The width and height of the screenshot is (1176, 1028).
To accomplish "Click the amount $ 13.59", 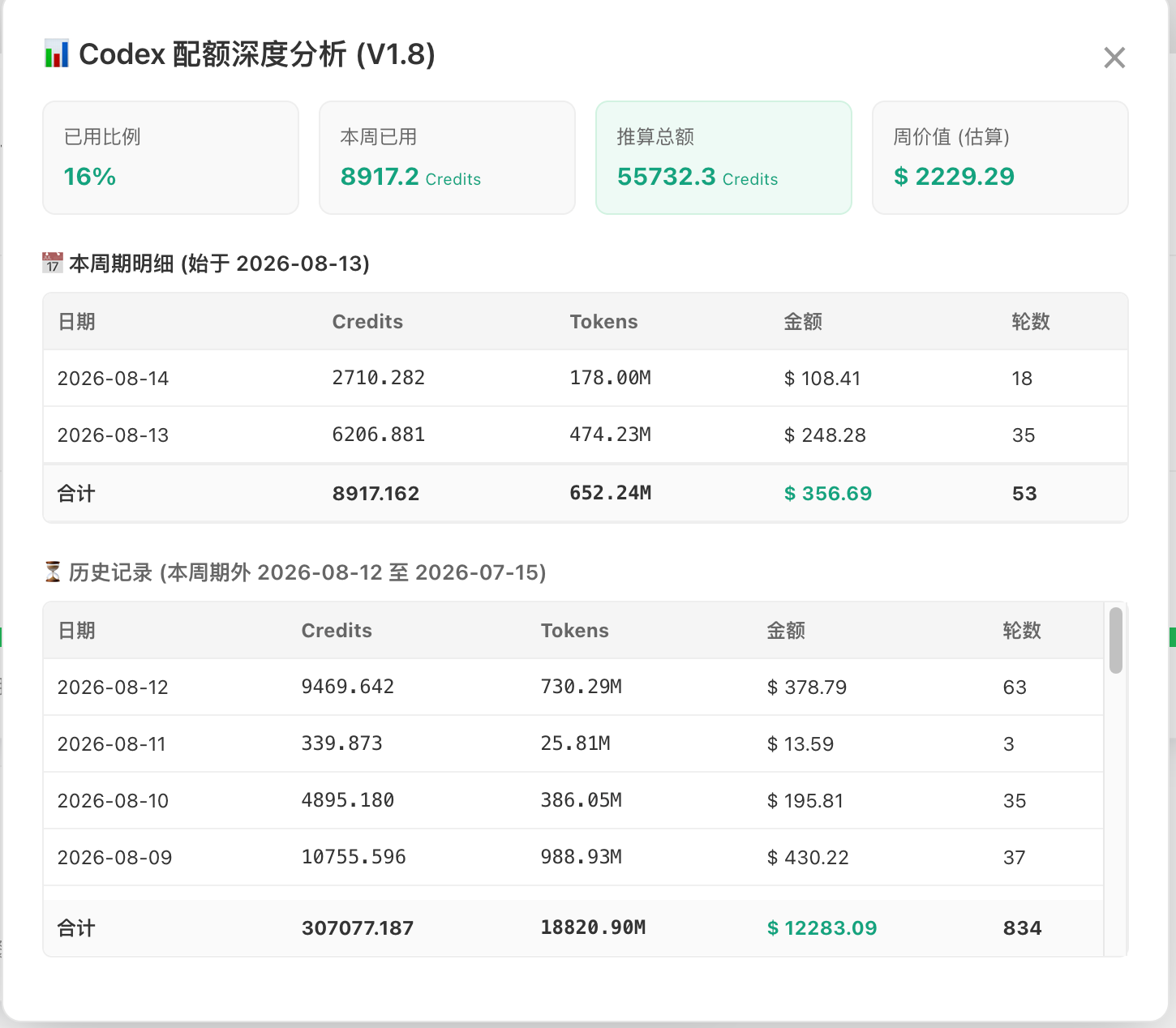I will (800, 744).
